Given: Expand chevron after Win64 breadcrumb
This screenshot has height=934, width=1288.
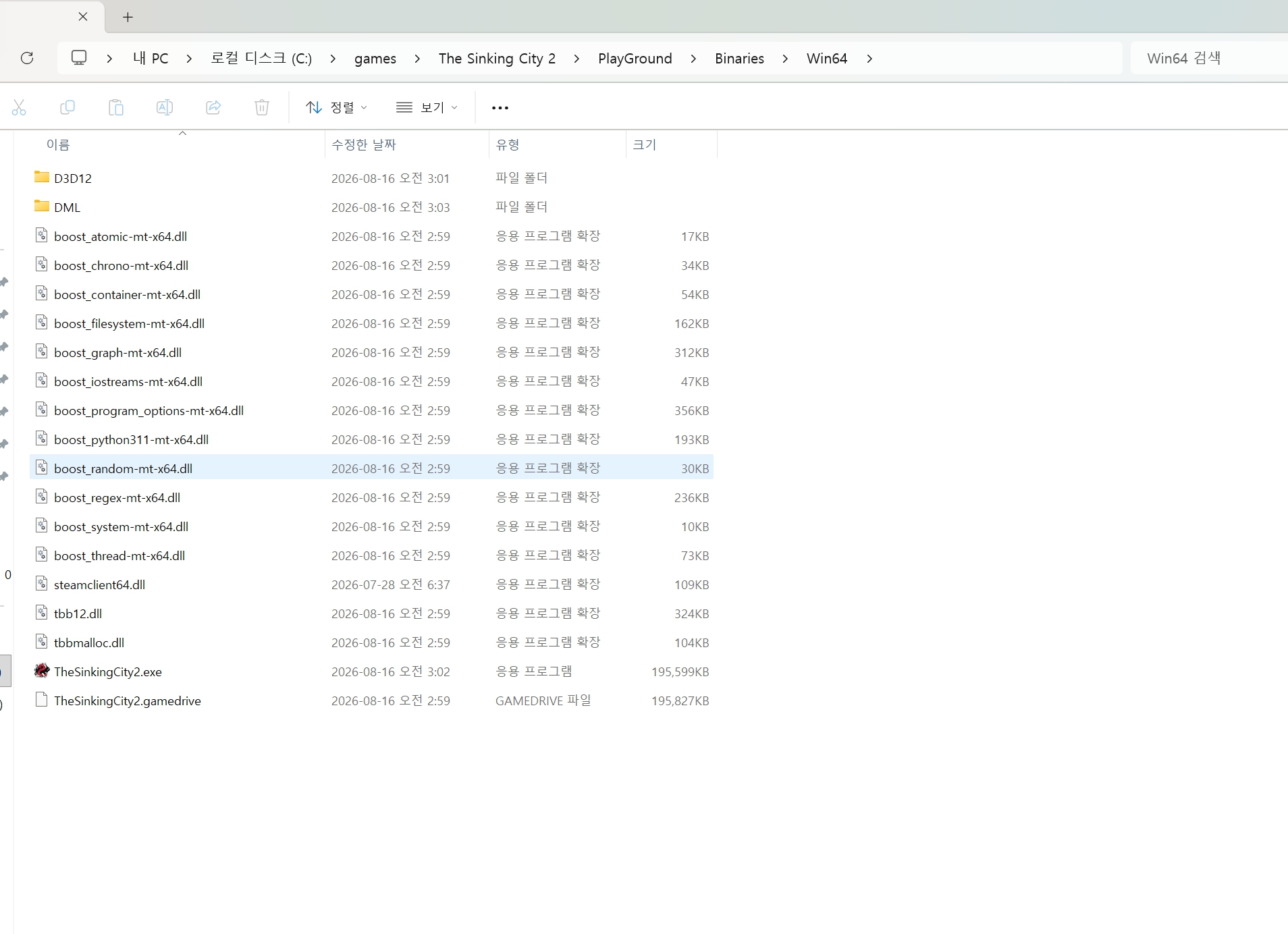Looking at the screenshot, I should point(869,59).
